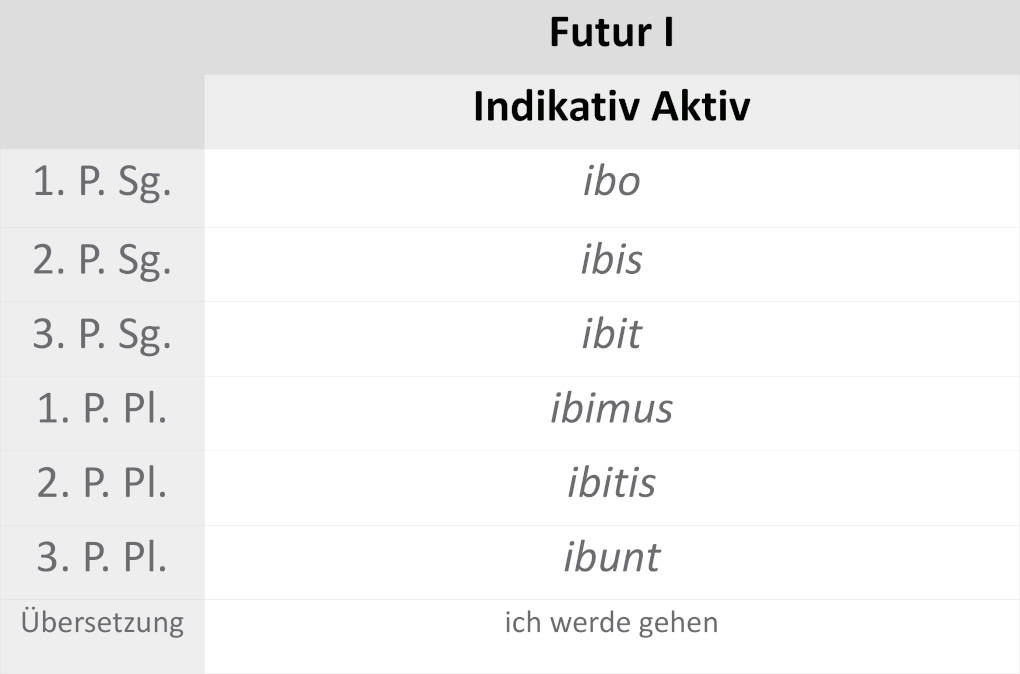Click the word 'Futur' in the title
1020x674 pixels.
pyautogui.click(x=594, y=34)
